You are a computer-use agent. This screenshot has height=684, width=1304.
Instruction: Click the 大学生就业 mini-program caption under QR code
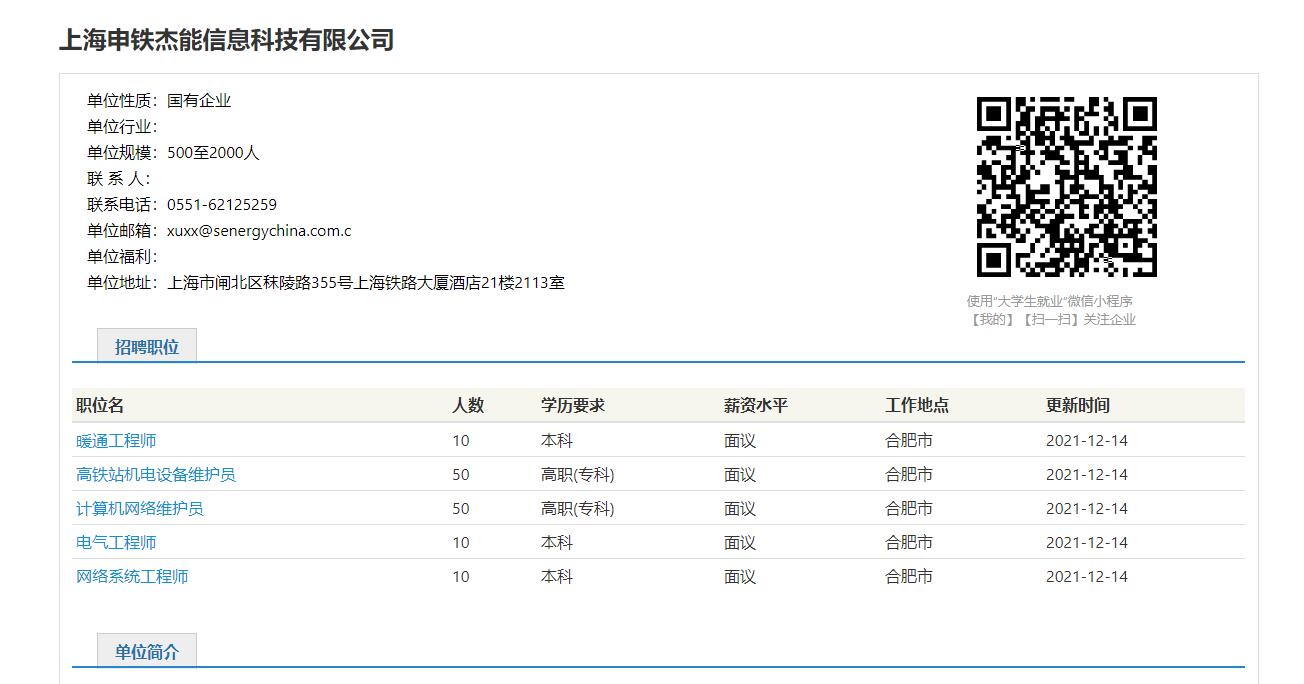coord(1050,301)
